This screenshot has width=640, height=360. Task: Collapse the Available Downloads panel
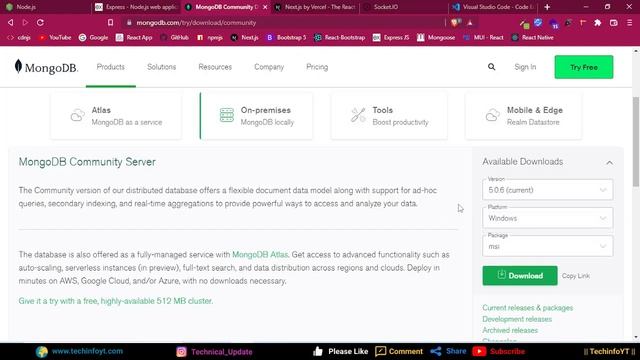point(609,162)
